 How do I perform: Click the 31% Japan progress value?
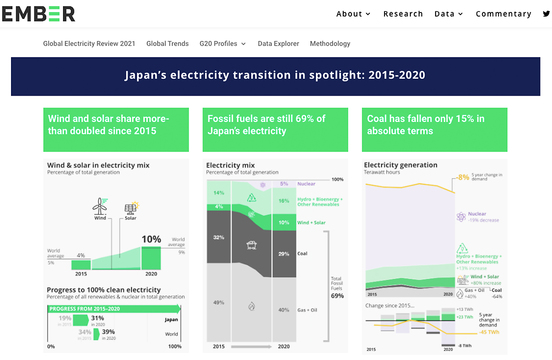(98, 318)
